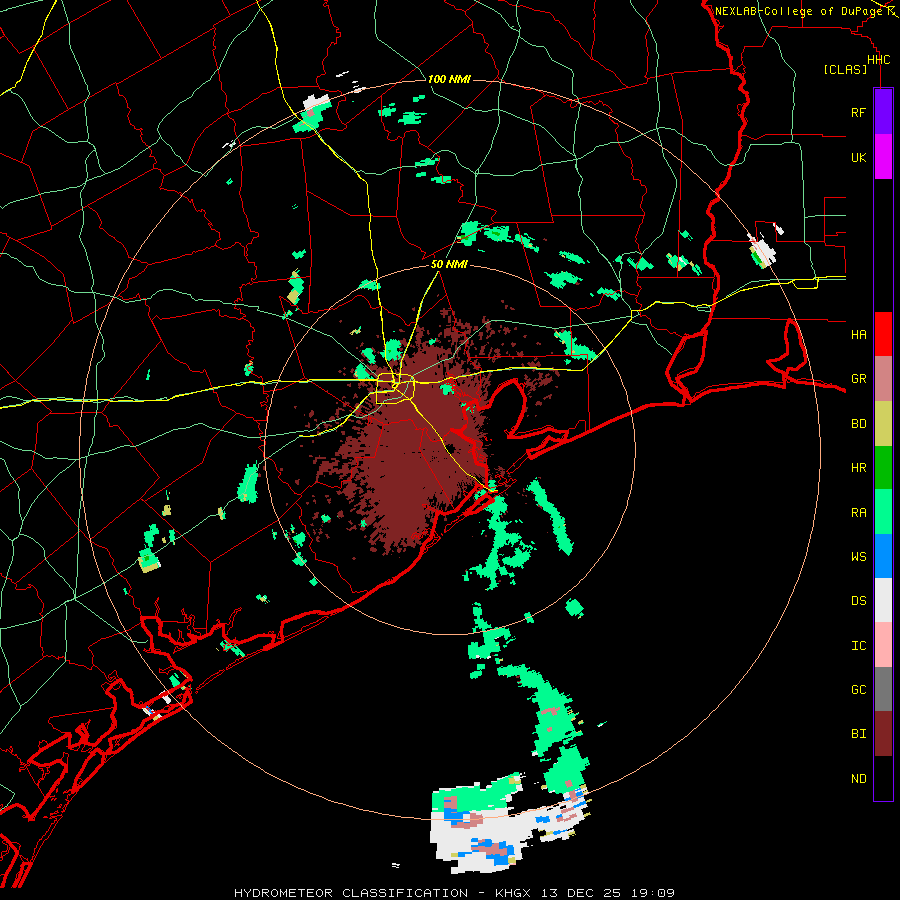Viewport: 900px width, 900px height.
Task: Pick the RA light green legend swatch
Action: click(883, 512)
